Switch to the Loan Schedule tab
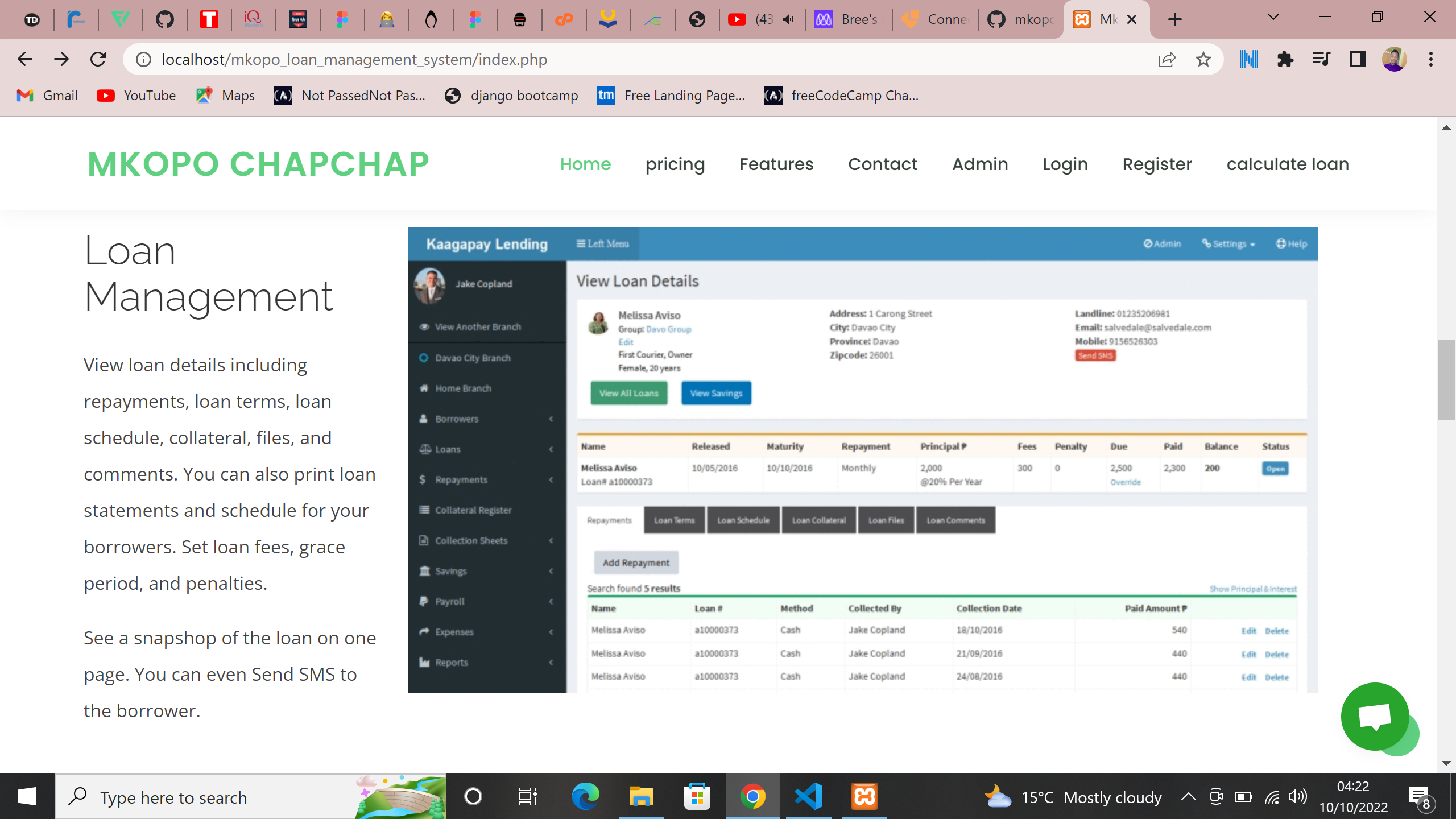Image resolution: width=1456 pixels, height=819 pixels. [x=743, y=520]
